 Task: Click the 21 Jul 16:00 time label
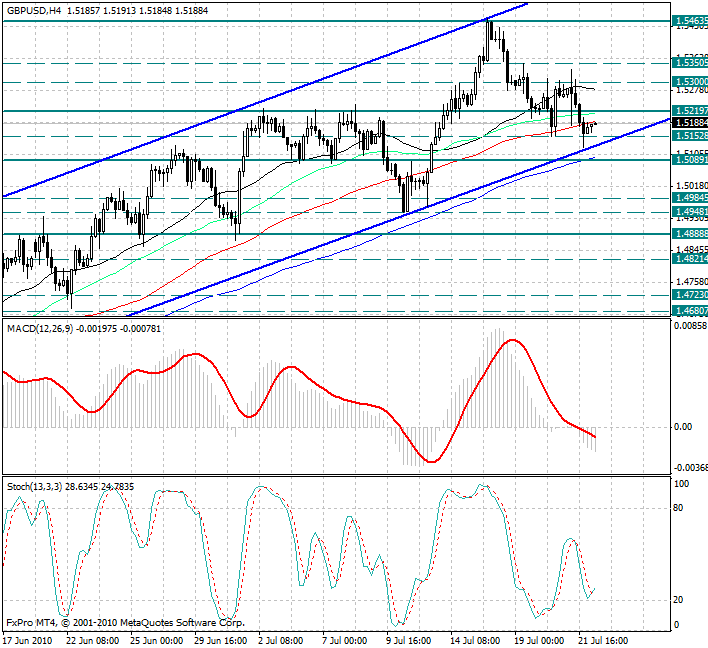pyautogui.click(x=603, y=641)
